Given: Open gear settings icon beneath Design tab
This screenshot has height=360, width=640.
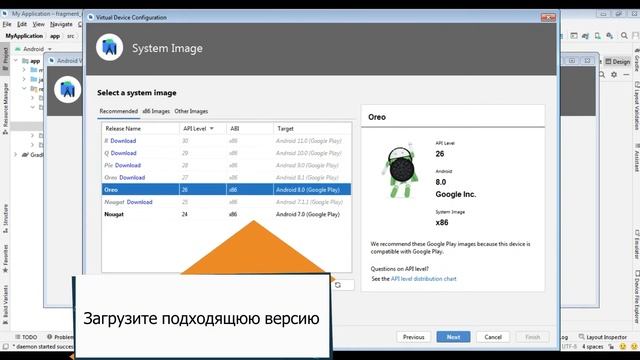Looking at the screenshot, I should pos(614,75).
